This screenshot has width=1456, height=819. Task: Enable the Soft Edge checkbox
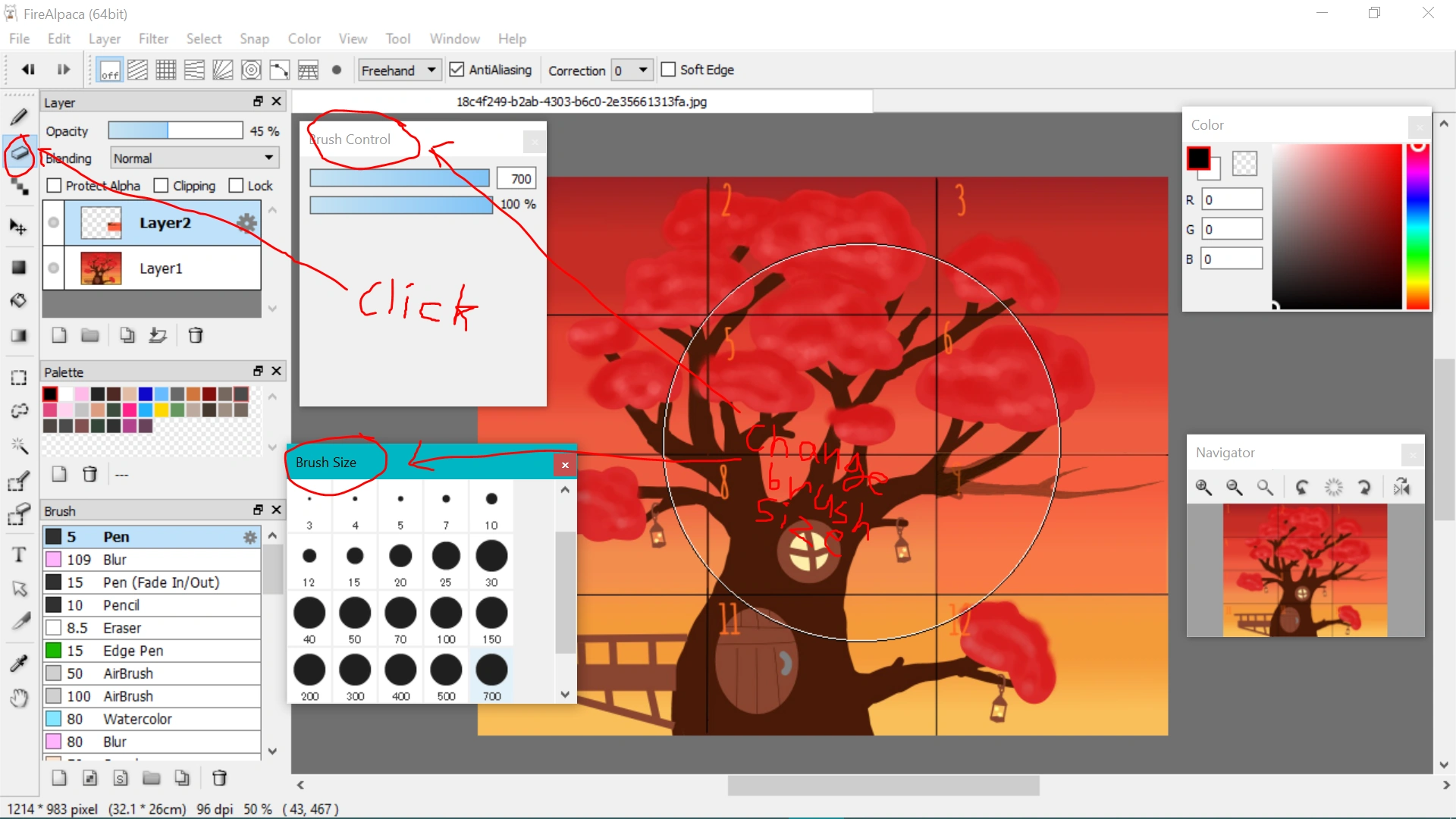[x=668, y=70]
